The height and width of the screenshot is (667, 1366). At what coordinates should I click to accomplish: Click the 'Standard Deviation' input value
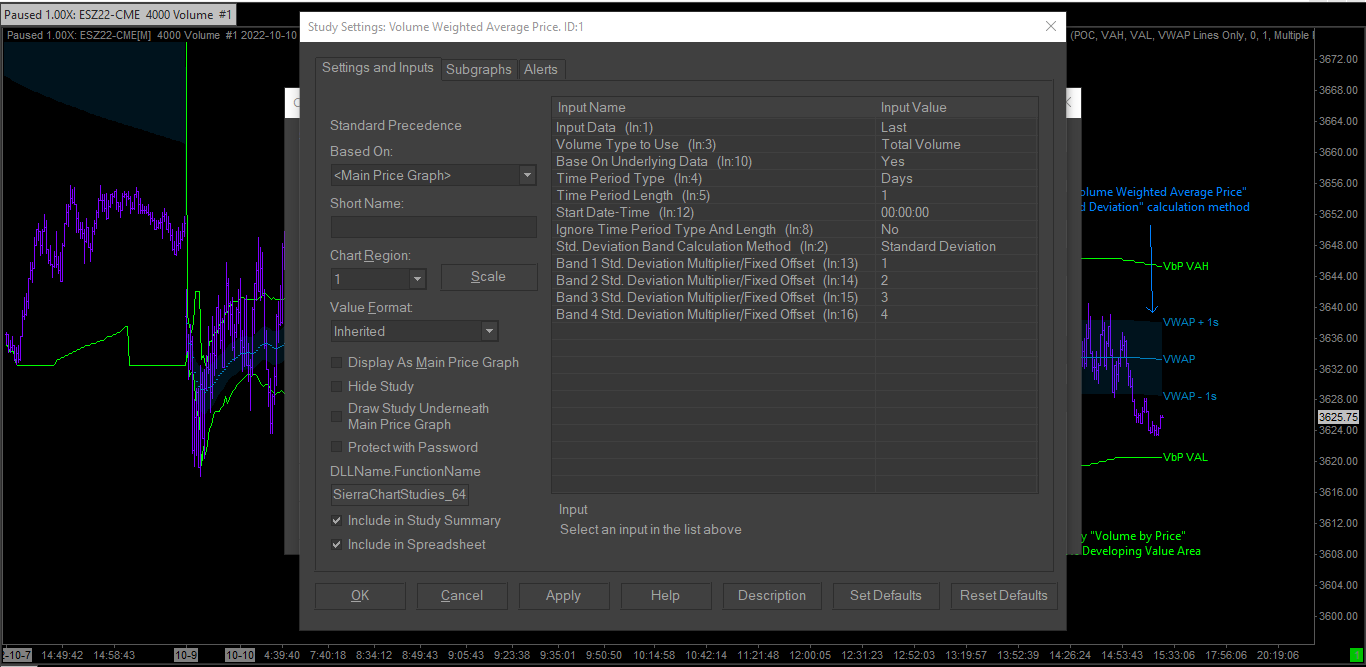(x=938, y=246)
